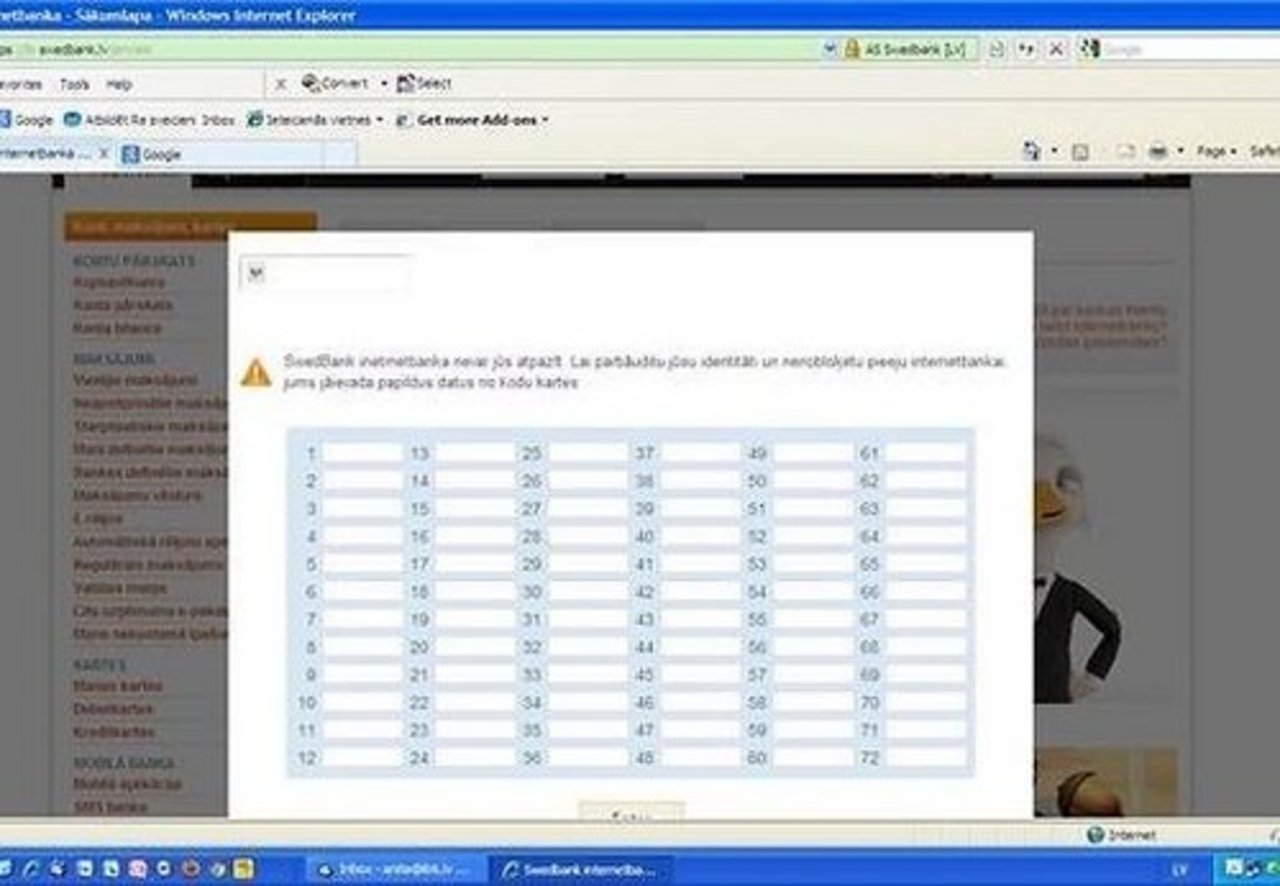1280x886 pixels.
Task: Open the Help menu
Action: point(119,85)
